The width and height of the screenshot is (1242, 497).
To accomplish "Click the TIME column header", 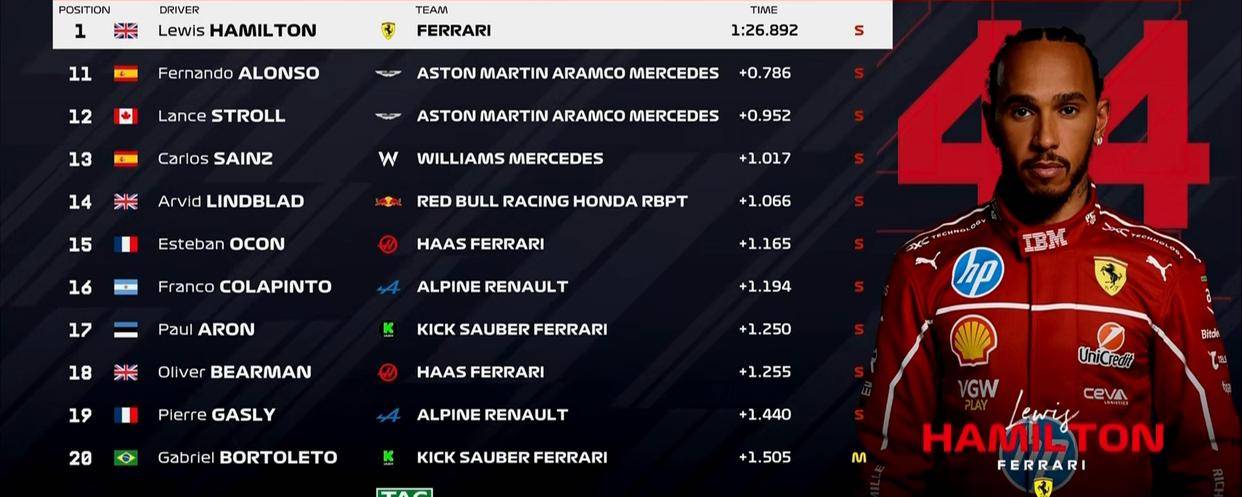I will 764,9.
